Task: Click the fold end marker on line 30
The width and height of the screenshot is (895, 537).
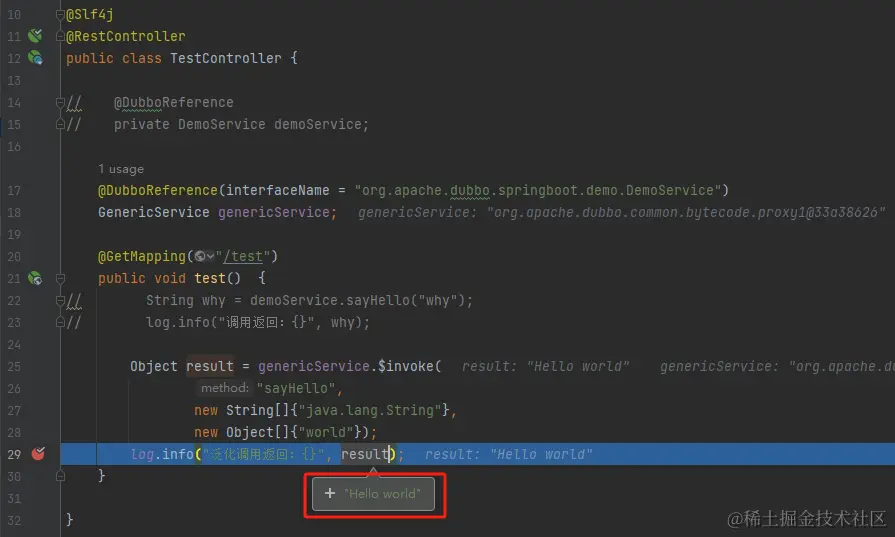Action: coord(60,475)
